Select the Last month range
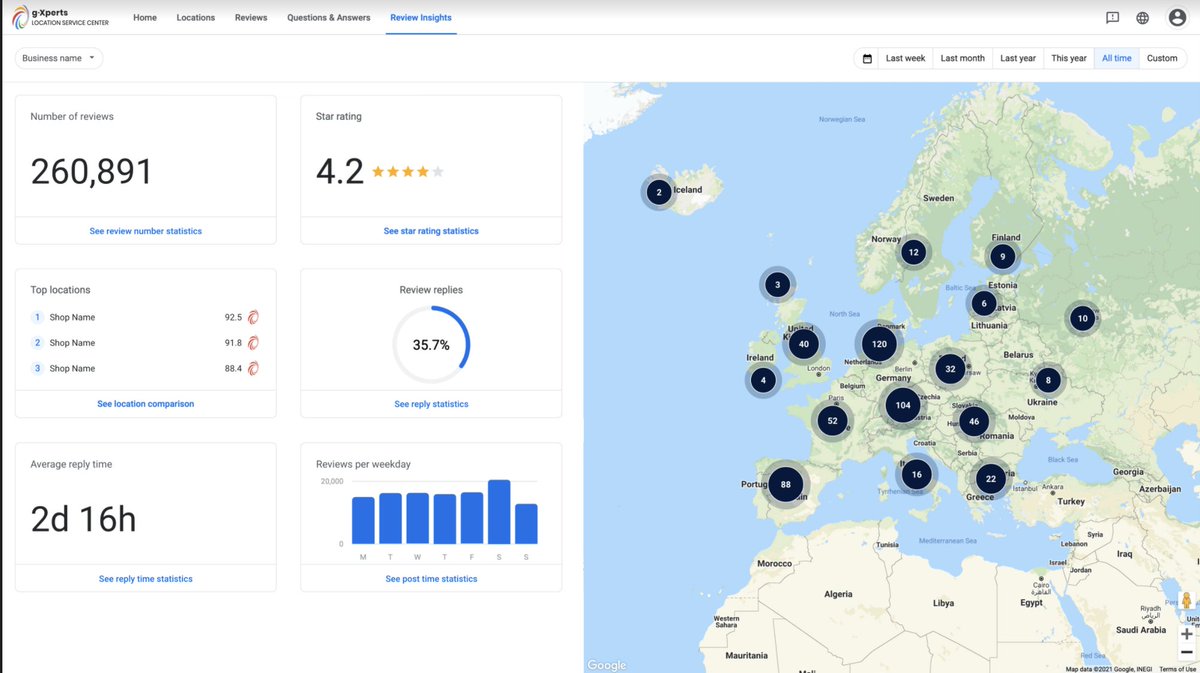This screenshot has width=1200, height=673. click(963, 58)
